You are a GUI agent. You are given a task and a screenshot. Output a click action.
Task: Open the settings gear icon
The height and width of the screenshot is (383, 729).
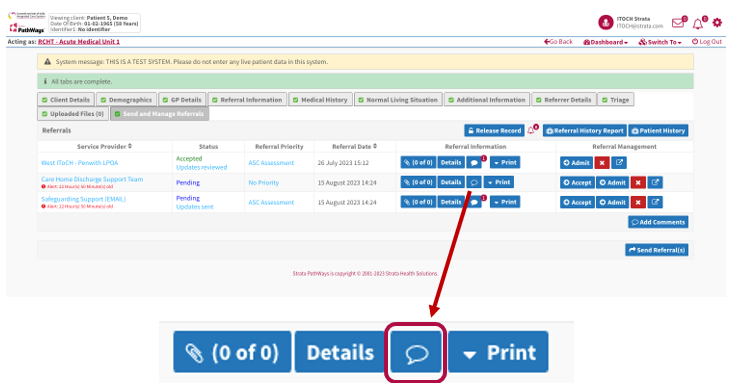717,22
